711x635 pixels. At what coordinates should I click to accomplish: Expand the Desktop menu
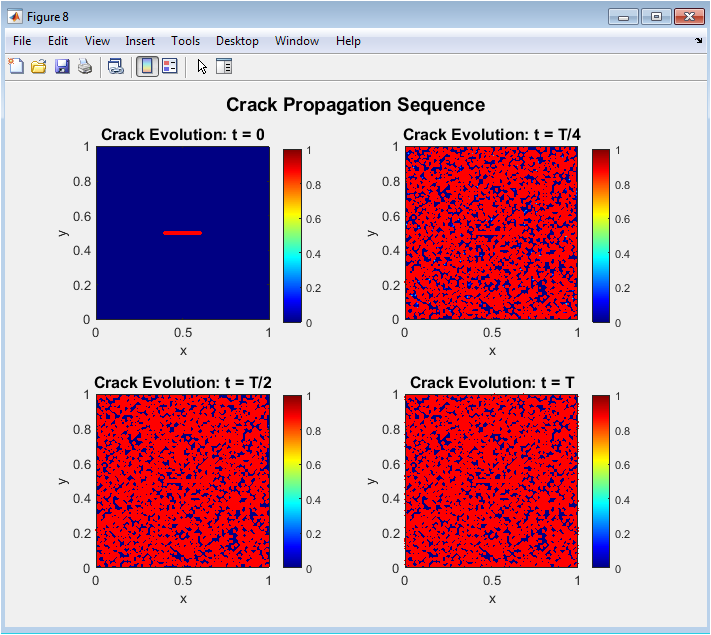237,41
